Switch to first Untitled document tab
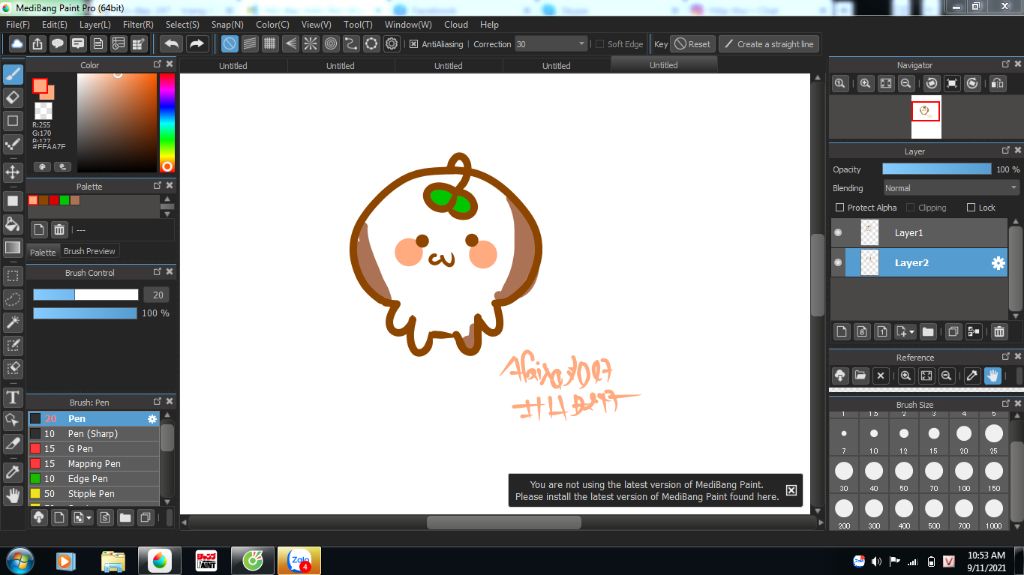 pyautogui.click(x=233, y=65)
